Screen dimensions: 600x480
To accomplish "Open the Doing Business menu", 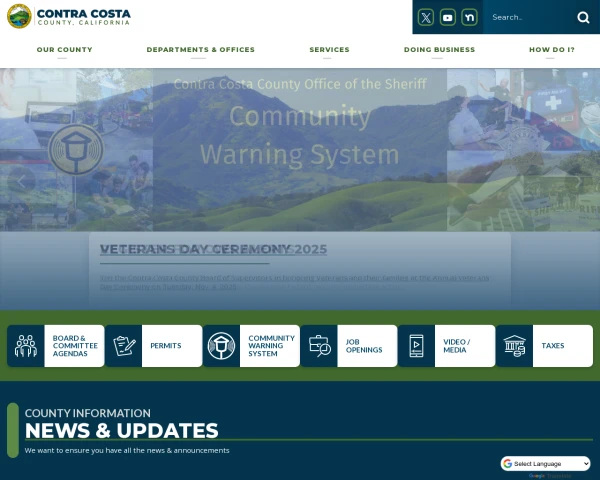I will (x=439, y=50).
